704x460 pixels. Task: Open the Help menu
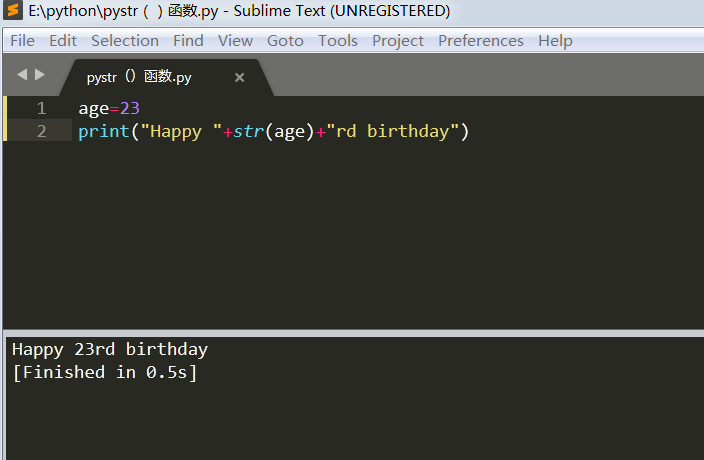coord(555,41)
